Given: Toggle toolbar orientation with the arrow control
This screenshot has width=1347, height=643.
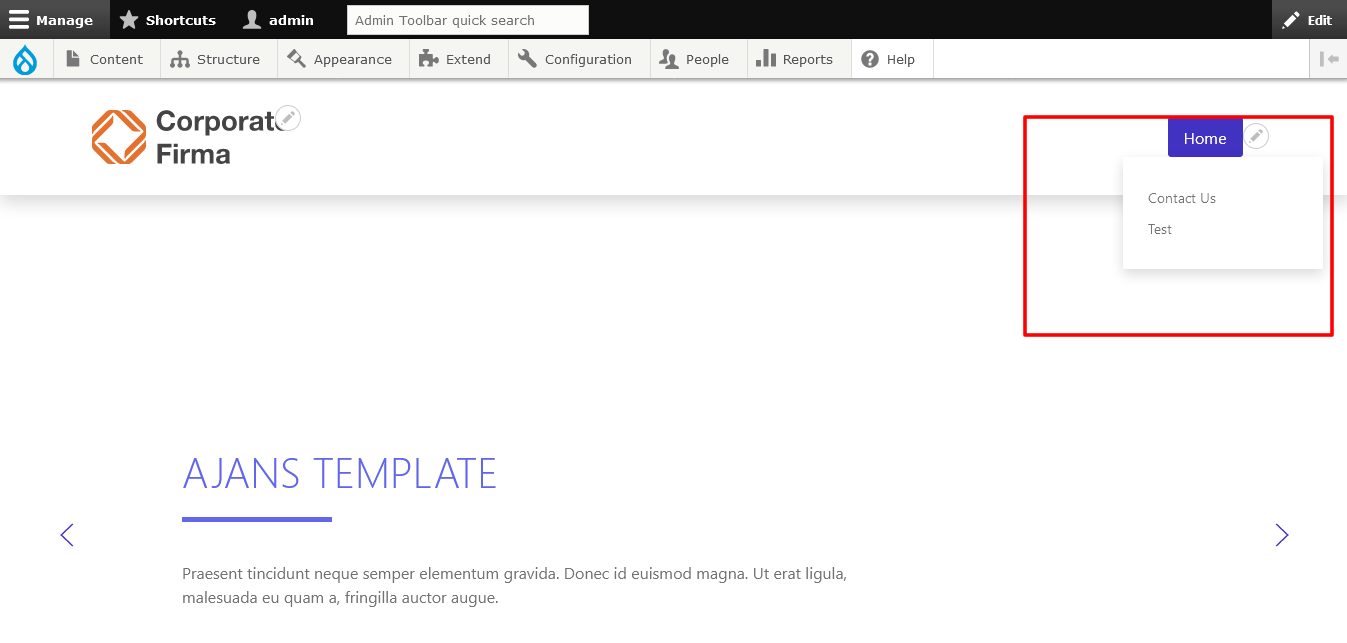Looking at the screenshot, I should tap(1329, 59).
